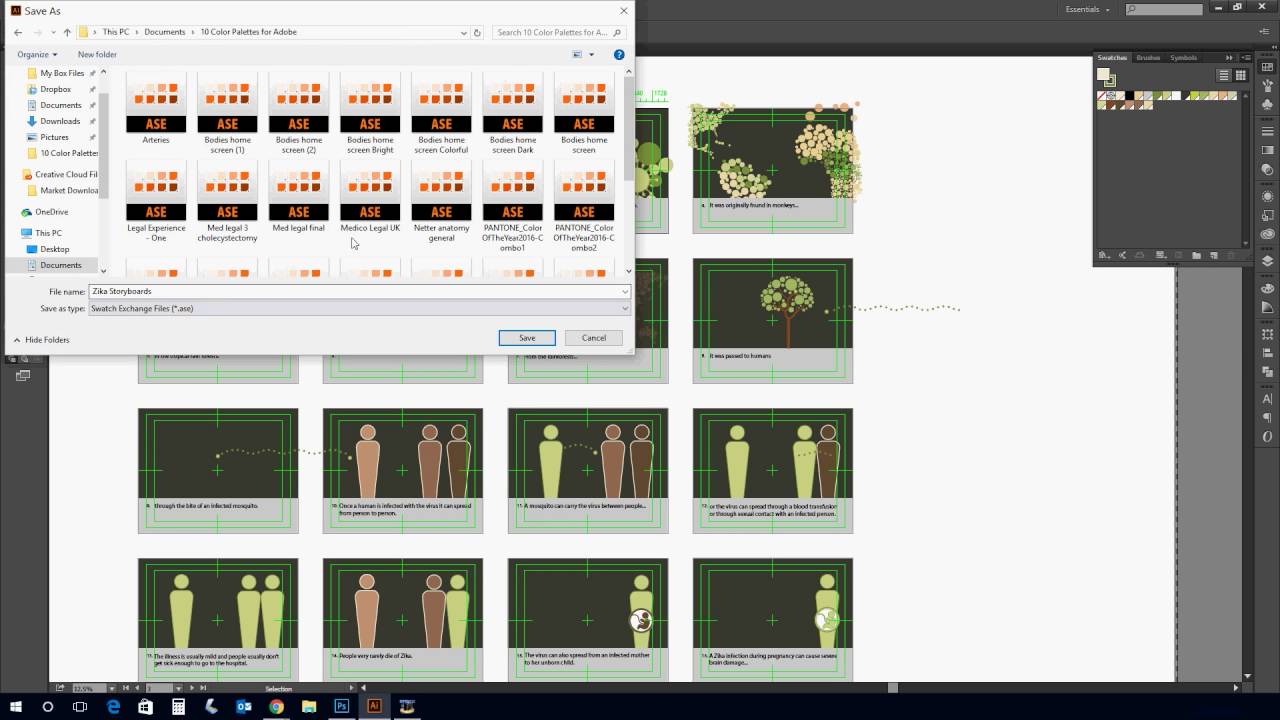
Task: Click the help icon in Save As dialog
Action: pyautogui.click(x=619, y=54)
